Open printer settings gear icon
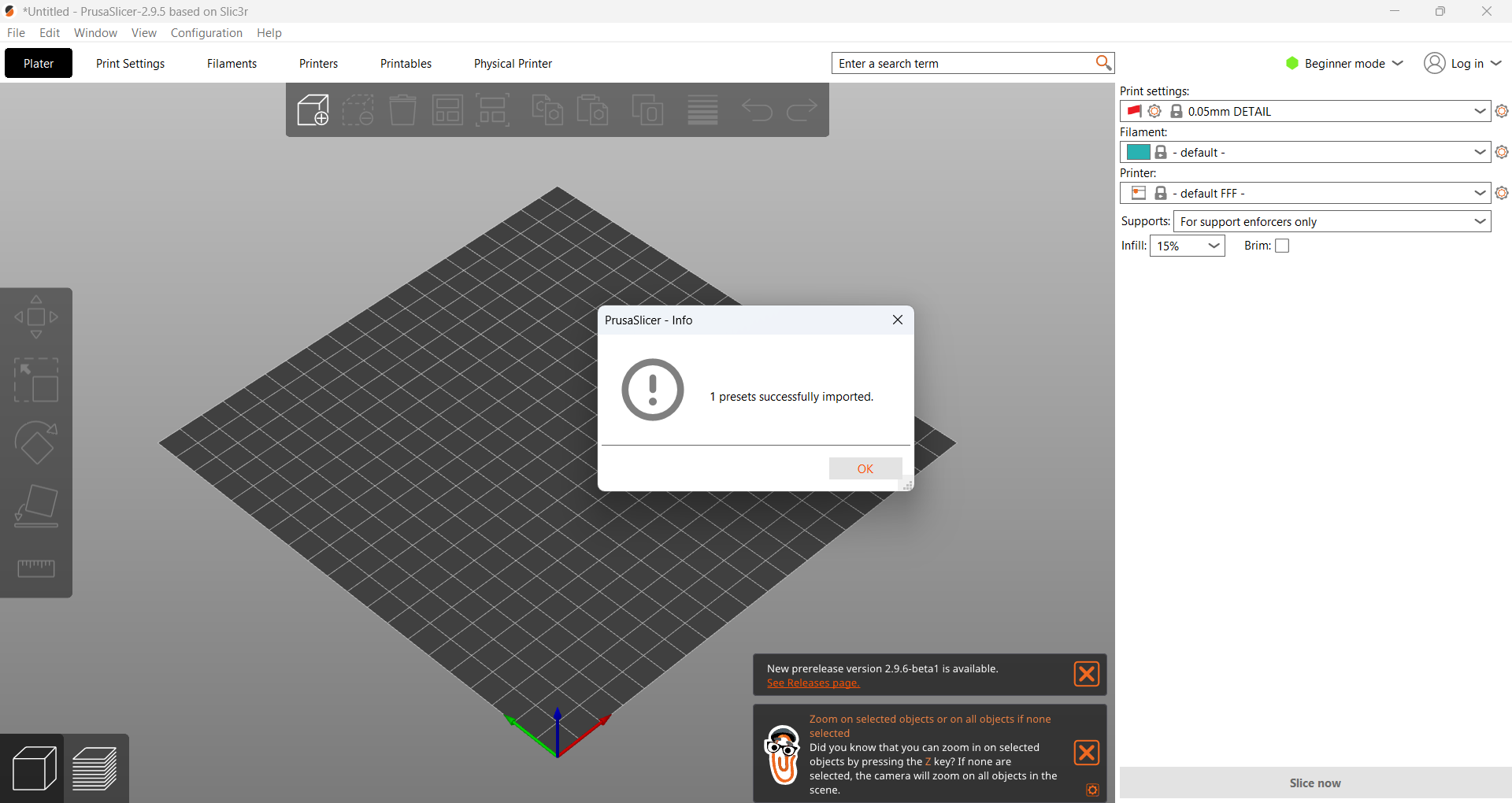 tap(1502, 193)
